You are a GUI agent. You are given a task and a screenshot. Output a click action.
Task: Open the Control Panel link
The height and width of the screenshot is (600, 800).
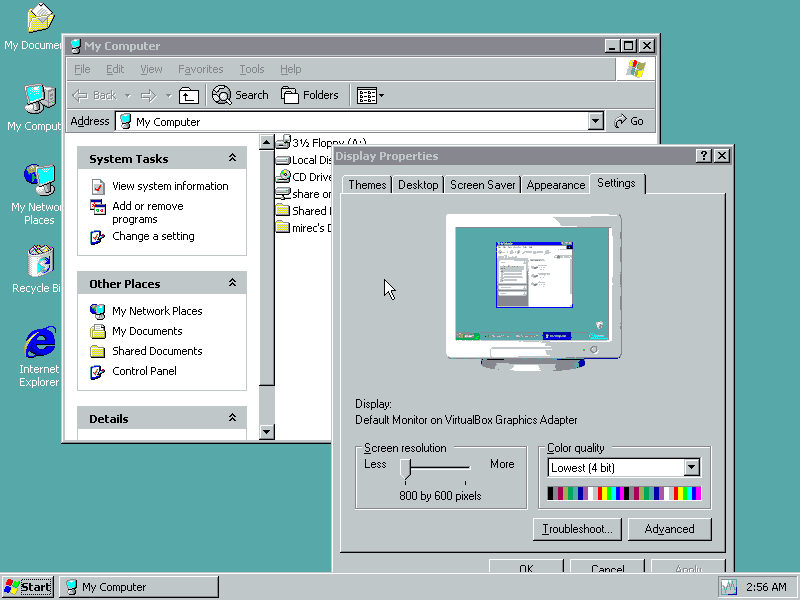pos(144,371)
